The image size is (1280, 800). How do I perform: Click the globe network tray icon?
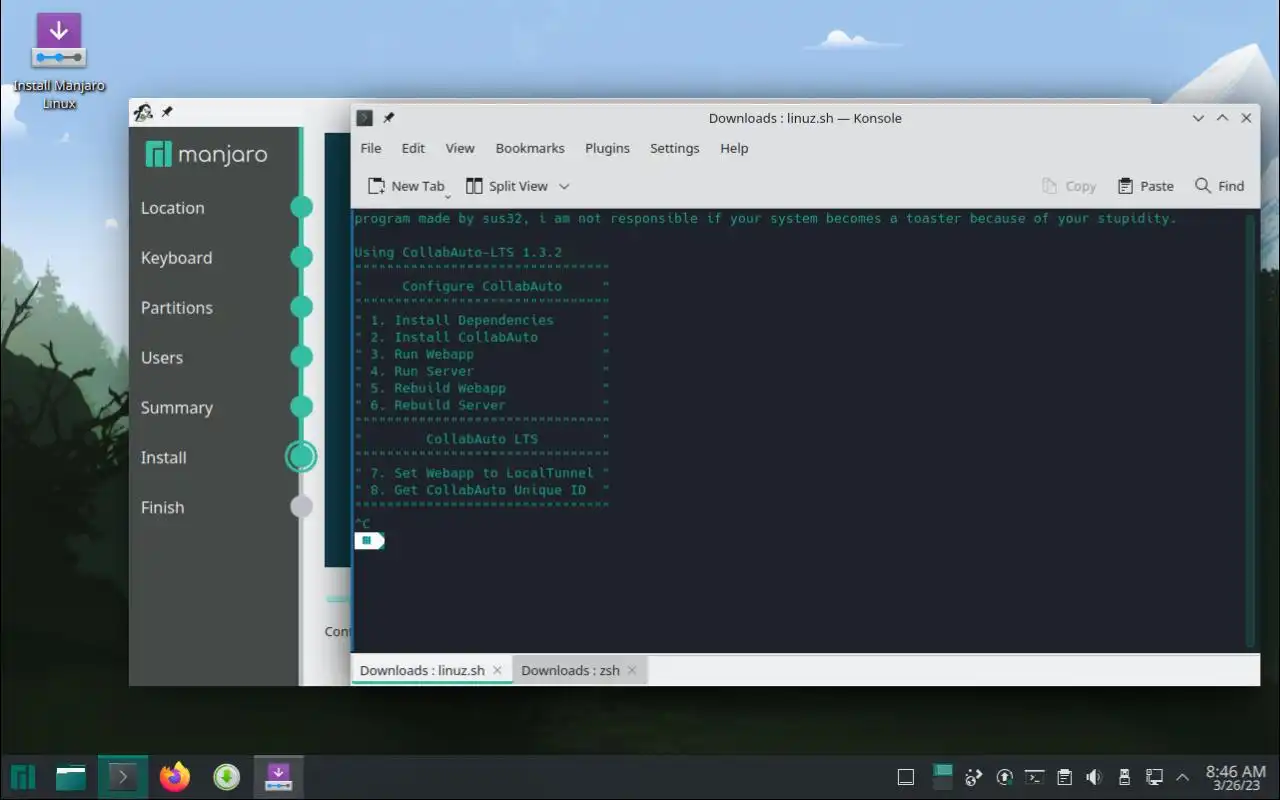pos(973,777)
